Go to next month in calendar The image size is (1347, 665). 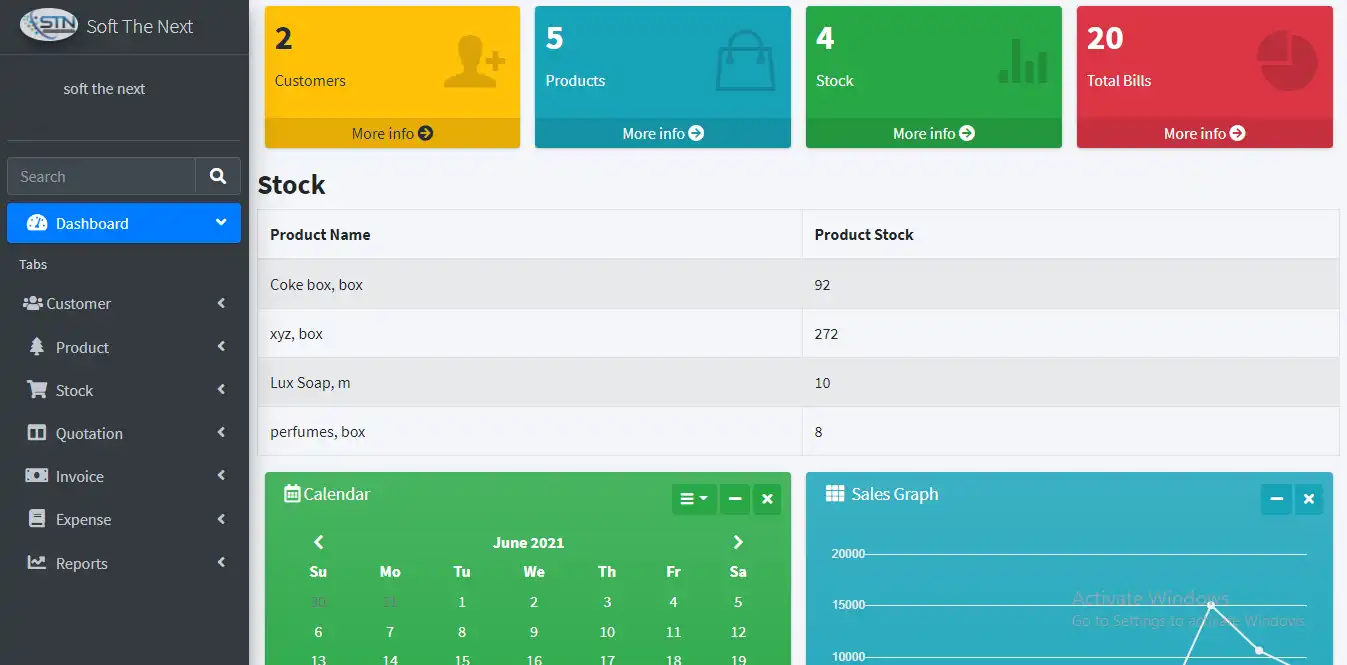point(738,542)
